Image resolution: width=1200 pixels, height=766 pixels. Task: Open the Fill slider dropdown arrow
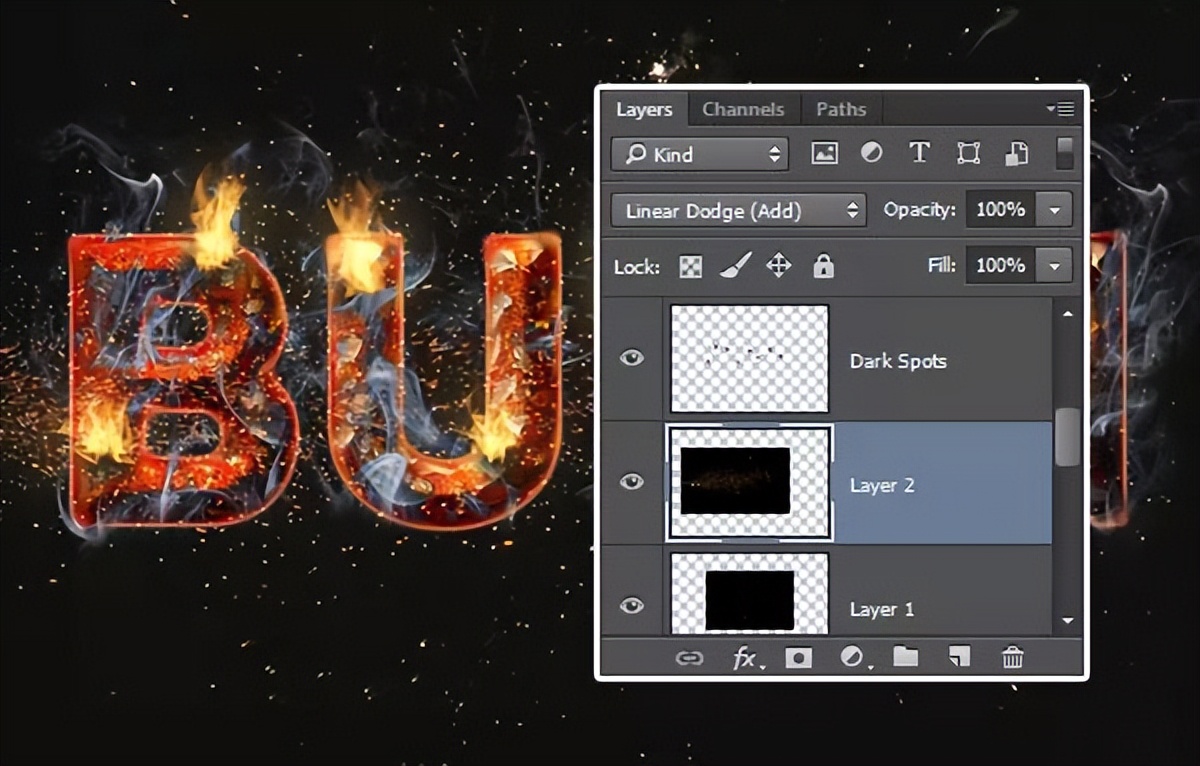(1054, 266)
